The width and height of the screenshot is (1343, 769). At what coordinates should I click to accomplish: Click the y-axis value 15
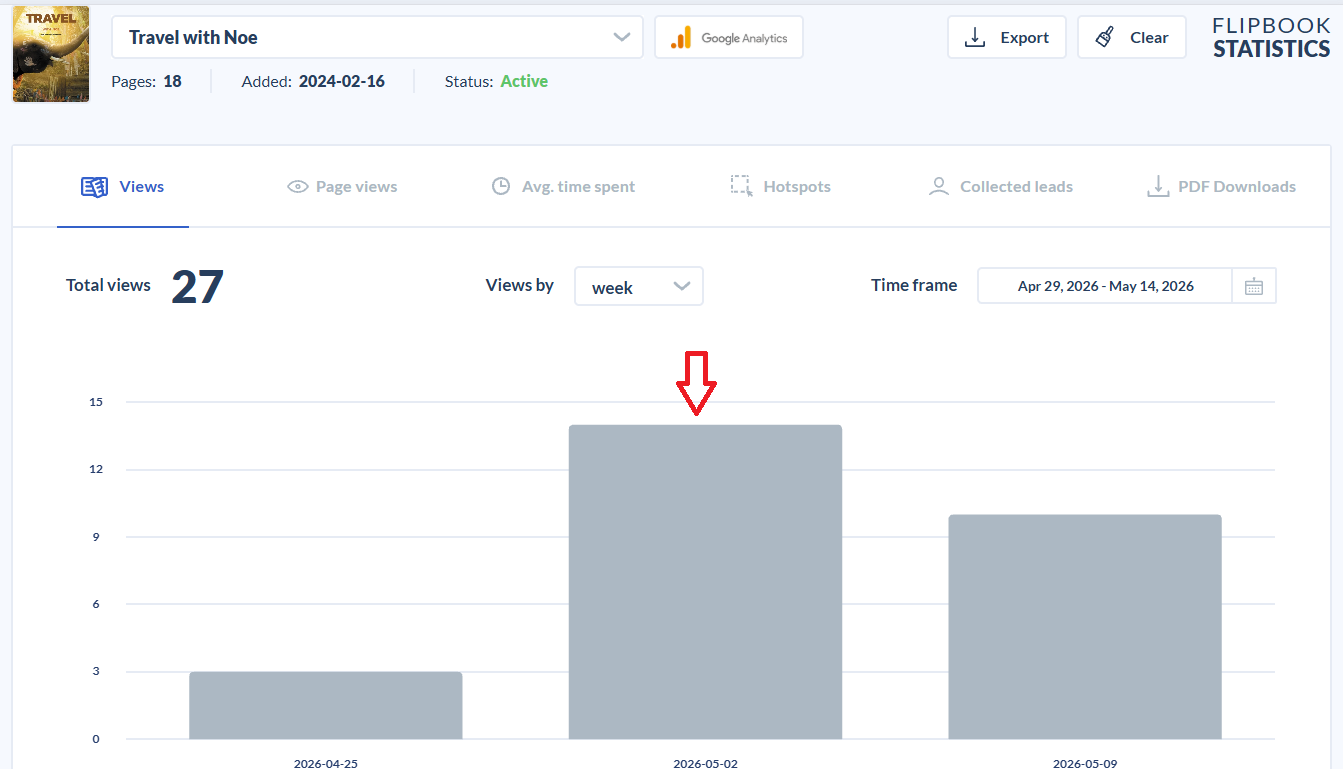click(96, 402)
